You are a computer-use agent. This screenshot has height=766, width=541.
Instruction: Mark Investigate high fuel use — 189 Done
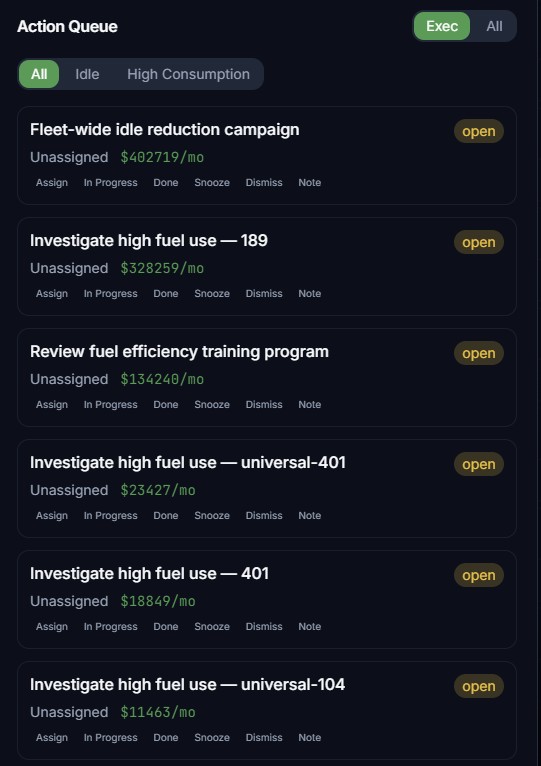[x=166, y=294]
